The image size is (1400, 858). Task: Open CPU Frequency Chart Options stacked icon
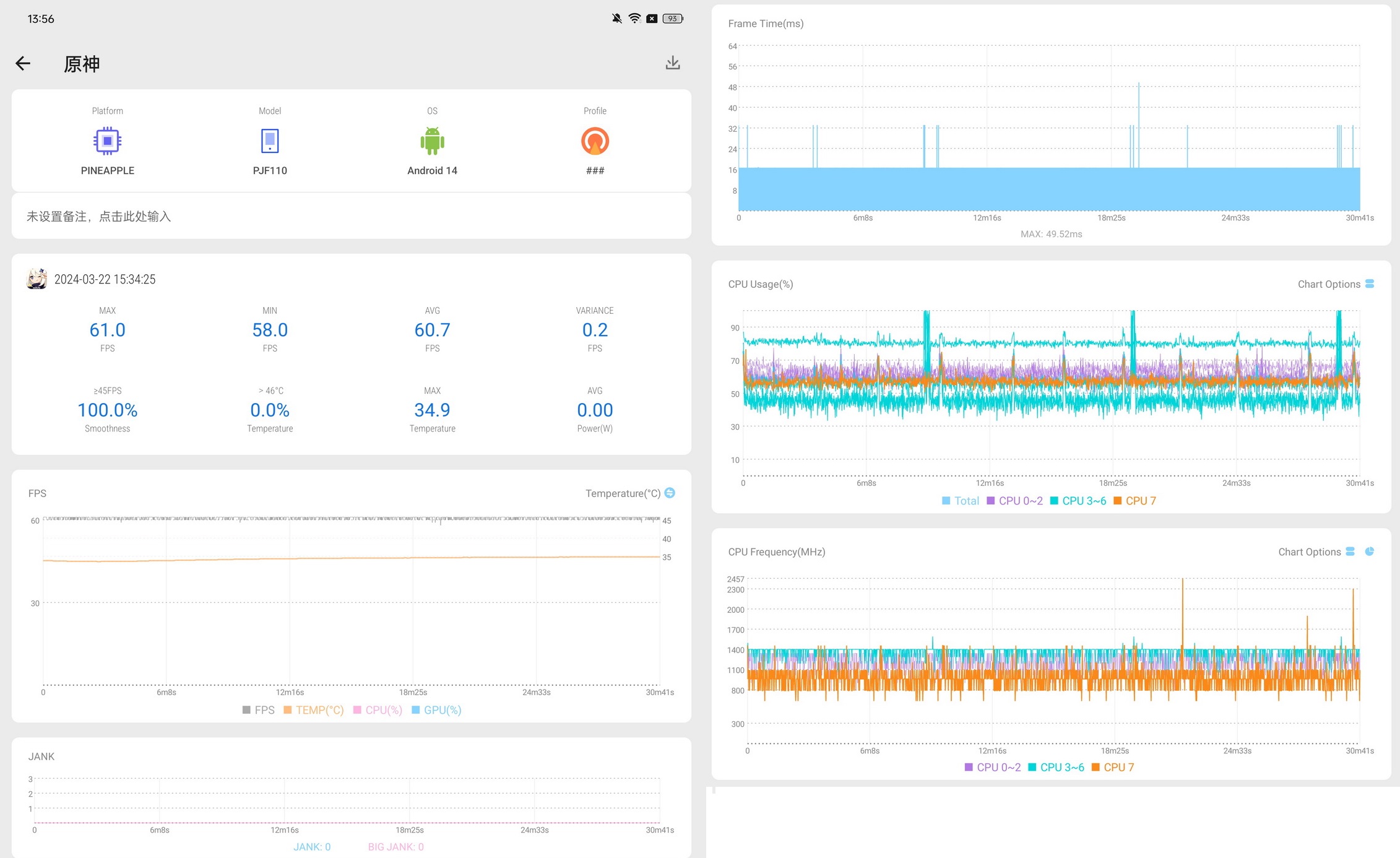[1350, 551]
